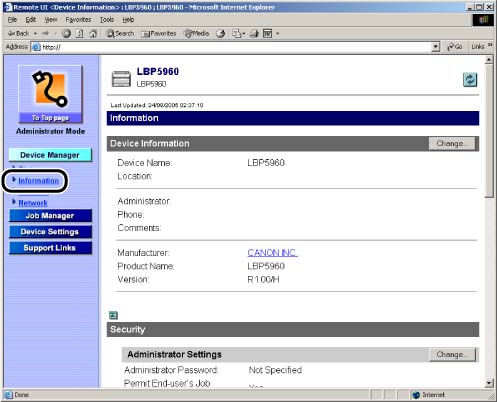Open the Information link in sidebar
Image resolution: width=497 pixels, height=402 pixels.
pos(39,181)
